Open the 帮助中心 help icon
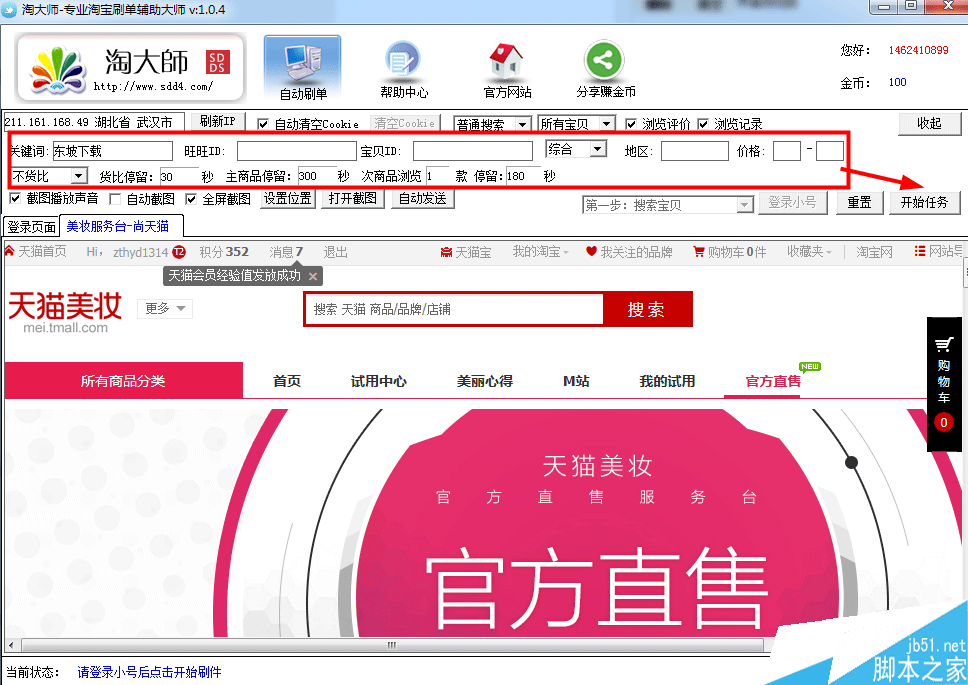Viewport: 968px width, 685px height. 404,68
